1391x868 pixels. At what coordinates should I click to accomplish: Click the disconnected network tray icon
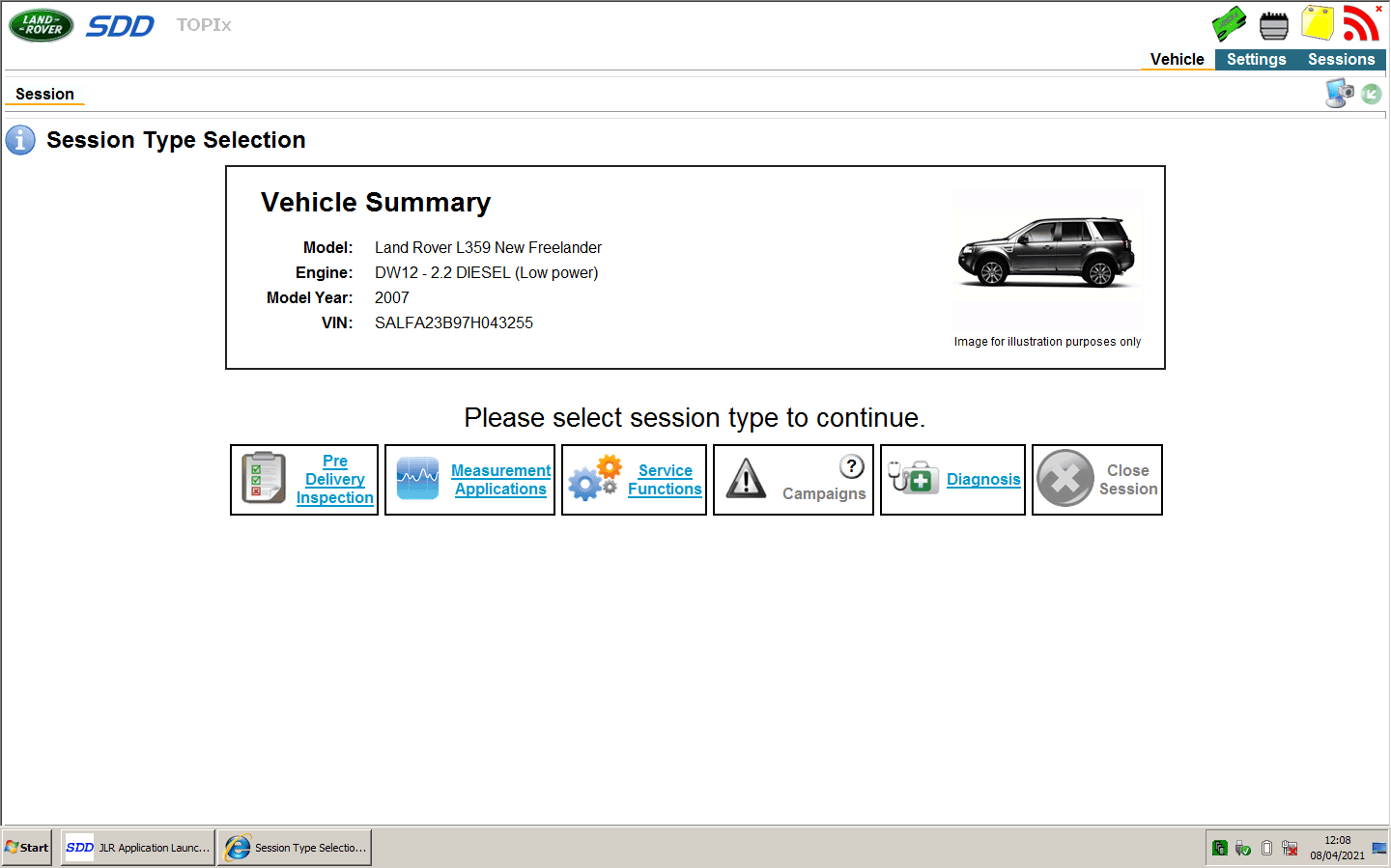click(1290, 848)
